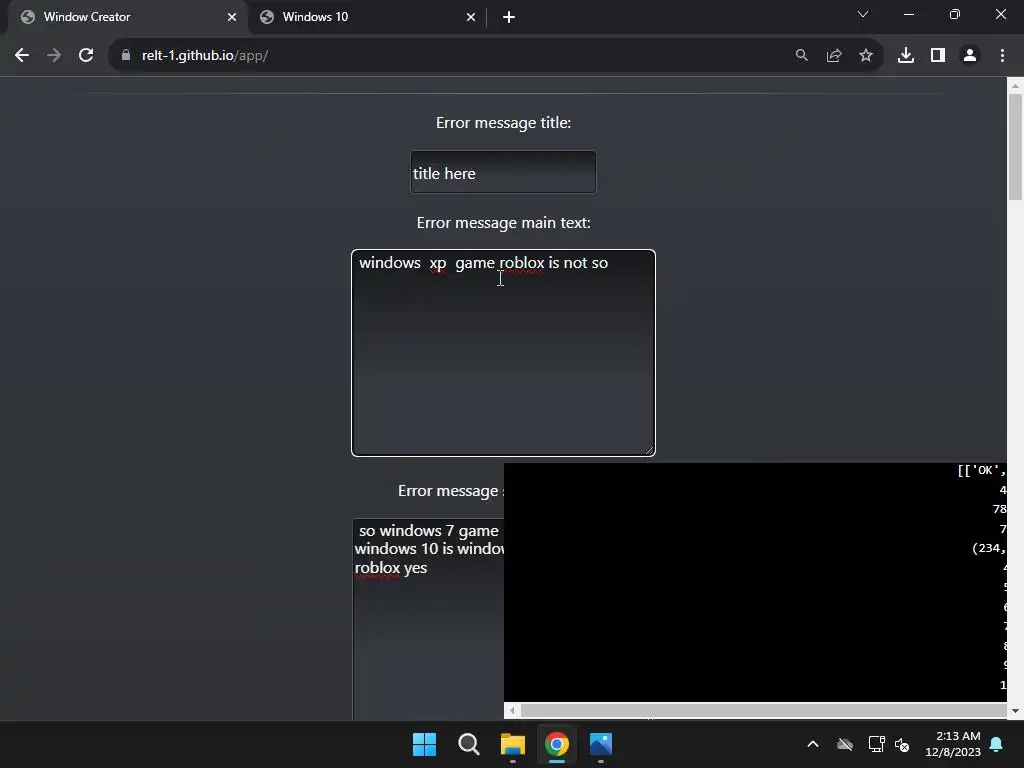This screenshot has width=1024, height=768.
Task: Open Chrome three-dot menu
Action: coord(1002,56)
